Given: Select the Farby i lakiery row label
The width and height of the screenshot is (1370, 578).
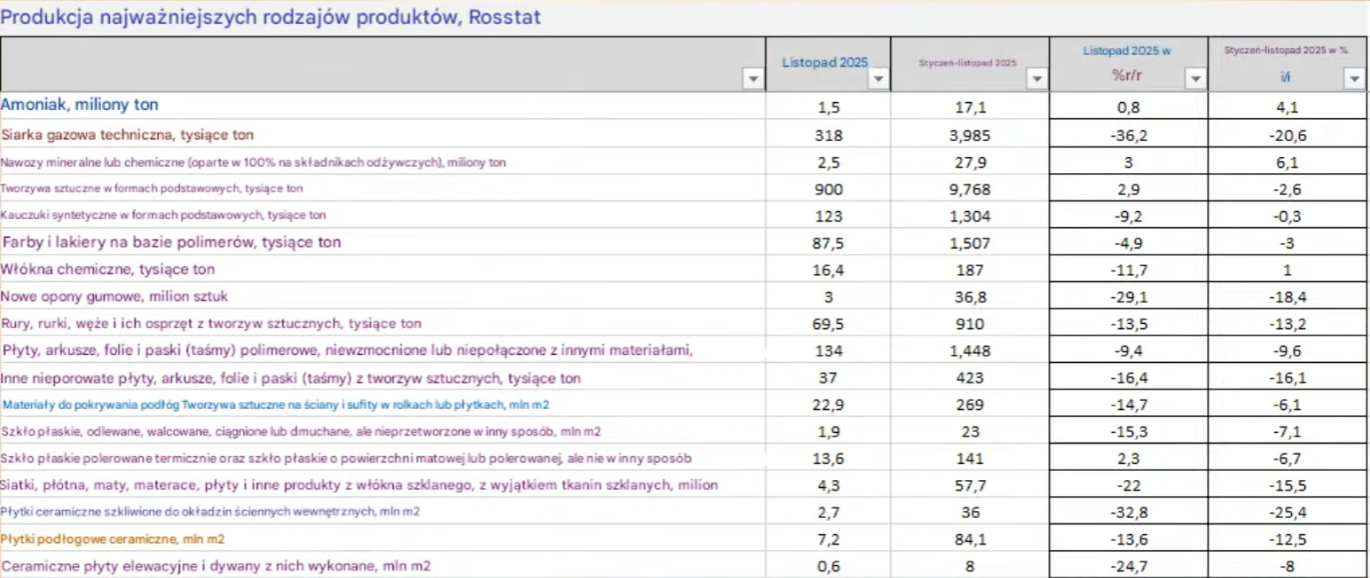Looking at the screenshot, I should [x=172, y=242].
